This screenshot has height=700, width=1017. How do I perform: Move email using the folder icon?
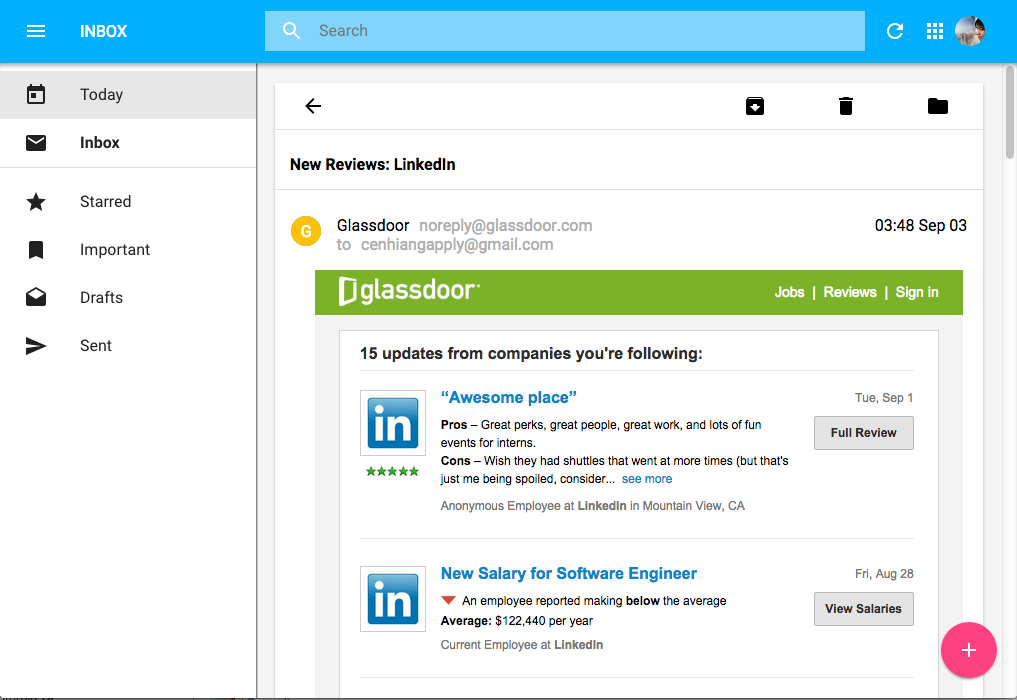tap(938, 106)
